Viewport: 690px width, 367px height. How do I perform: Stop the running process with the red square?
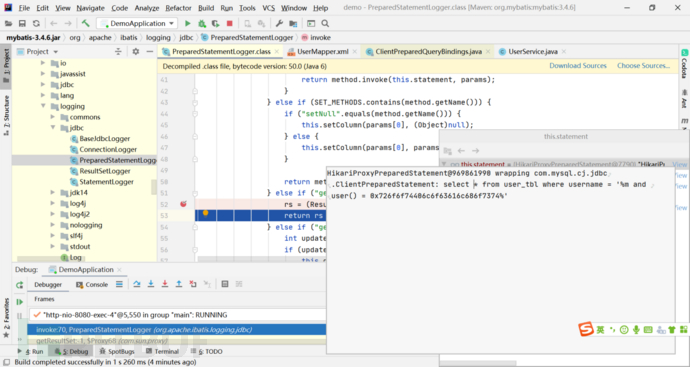(229, 23)
